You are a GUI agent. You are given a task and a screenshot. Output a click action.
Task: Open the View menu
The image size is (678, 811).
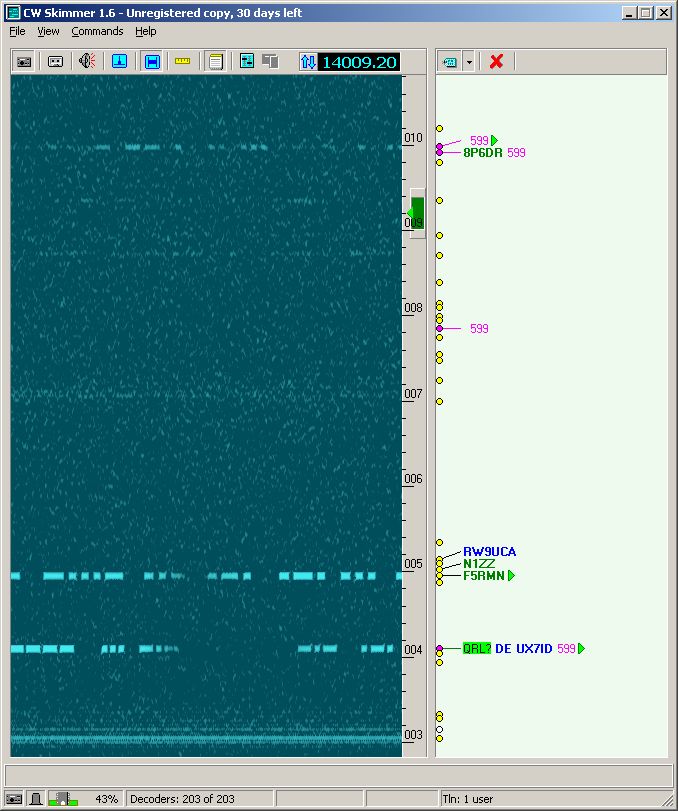point(48,31)
